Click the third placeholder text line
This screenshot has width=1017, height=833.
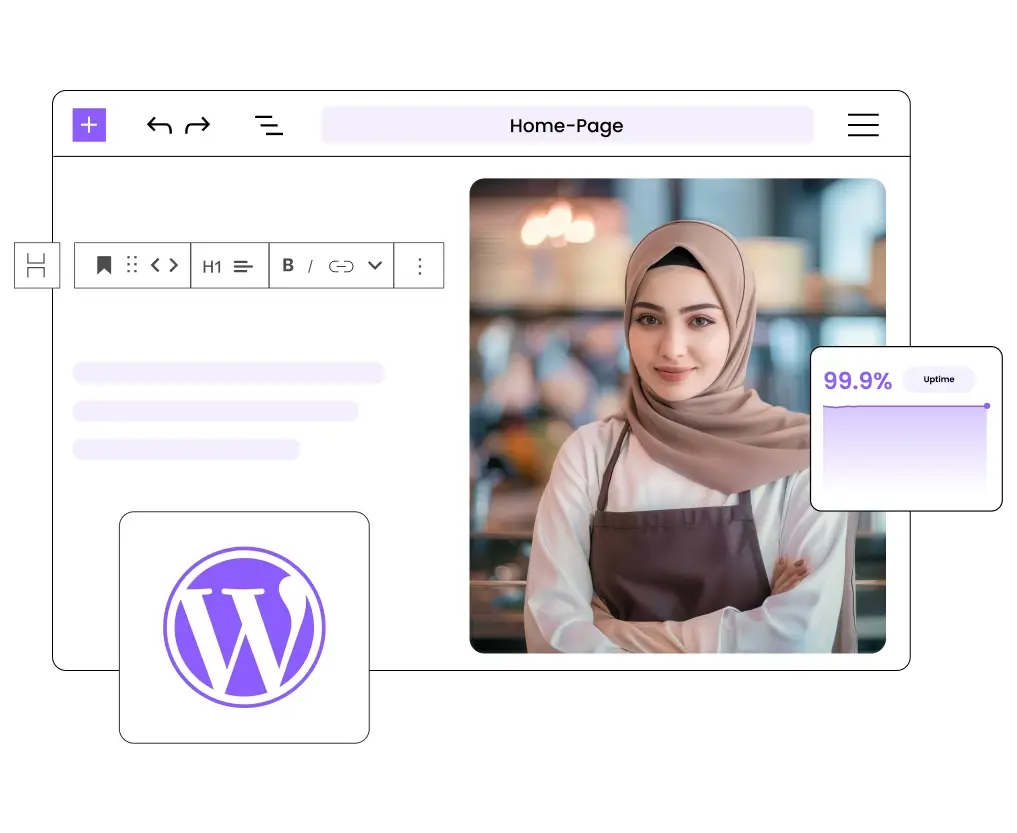click(186, 450)
